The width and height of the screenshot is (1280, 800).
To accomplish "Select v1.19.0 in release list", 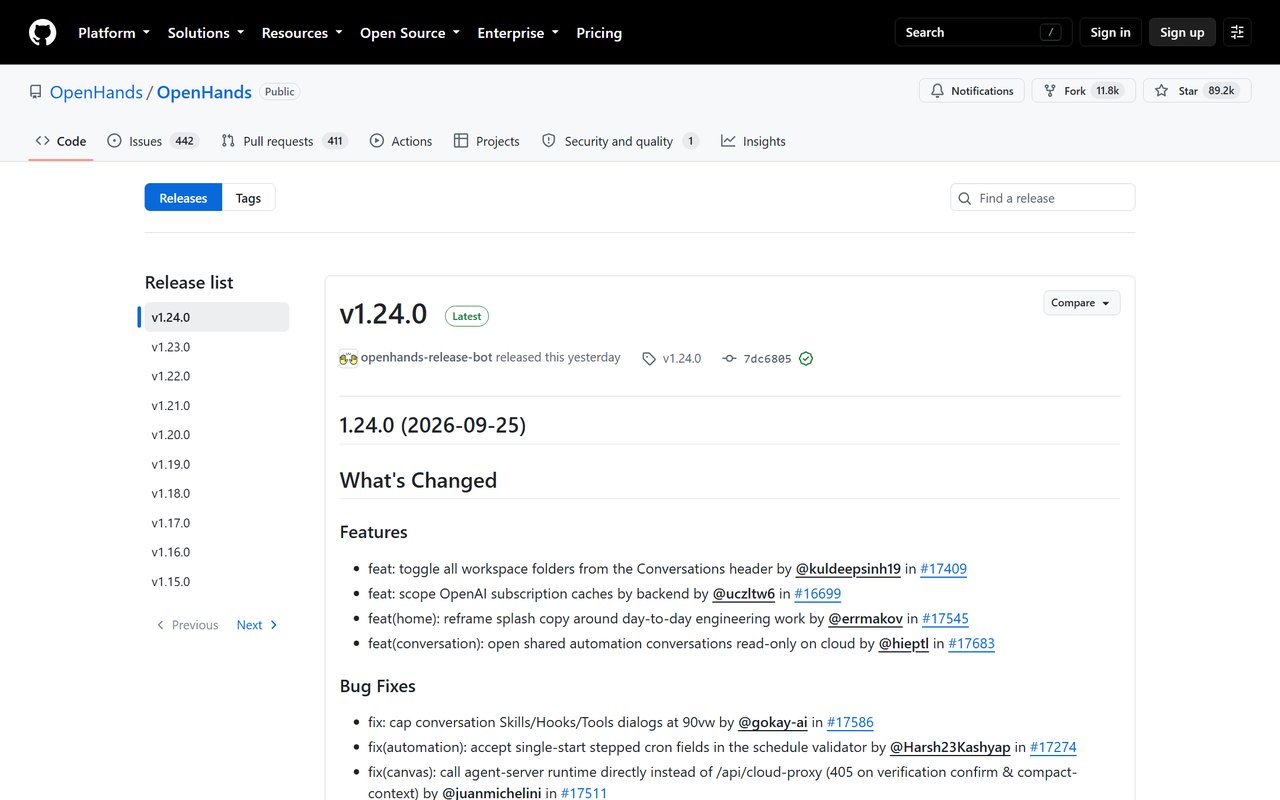I will 217,464.
